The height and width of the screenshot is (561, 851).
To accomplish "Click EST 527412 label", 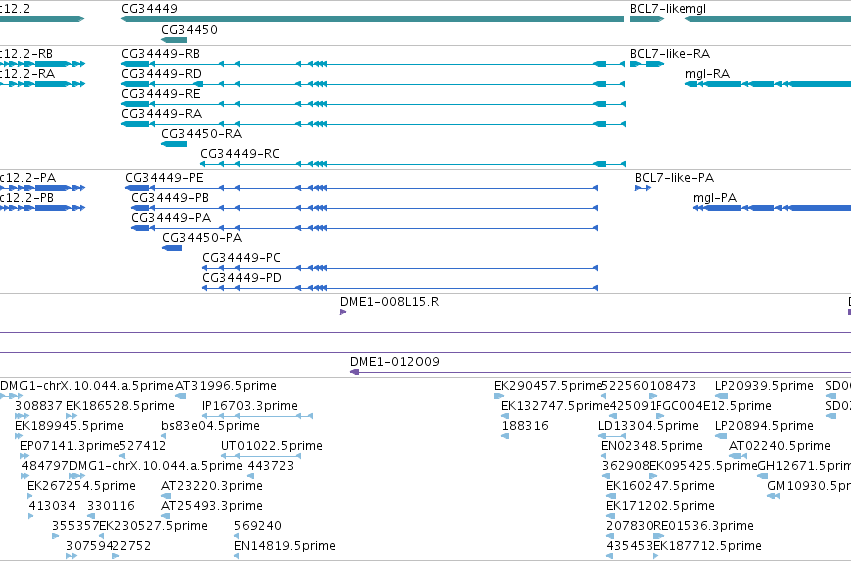I will pos(143,446).
